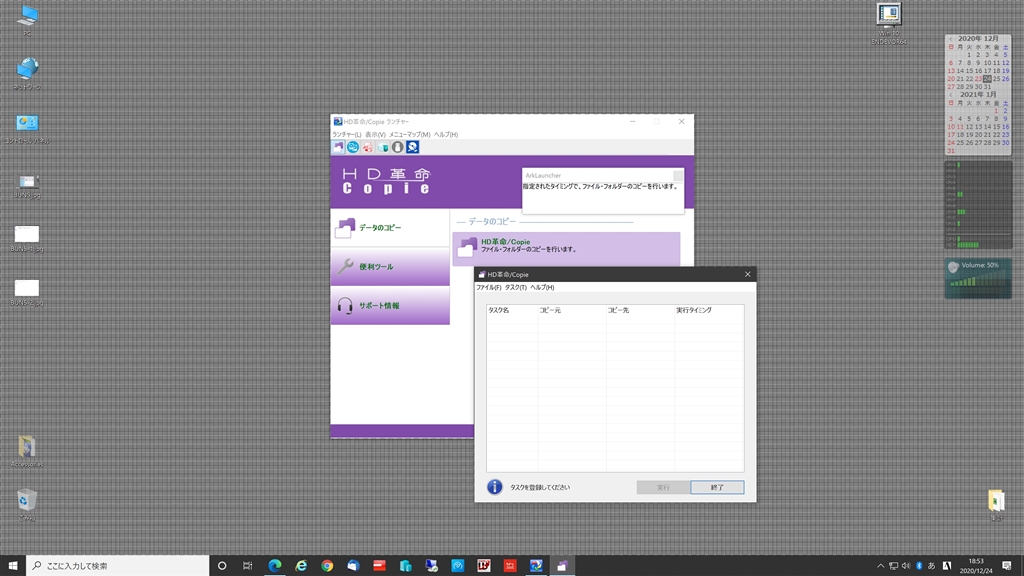
Task: Click the gray round icon in launcher toolbar
Action: coord(397,147)
